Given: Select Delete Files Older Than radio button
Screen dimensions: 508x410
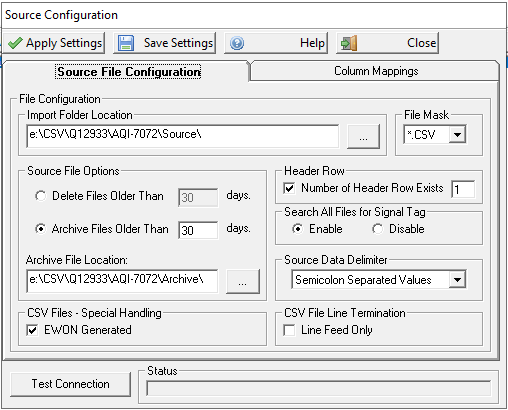Looking at the screenshot, I should coord(41,196).
